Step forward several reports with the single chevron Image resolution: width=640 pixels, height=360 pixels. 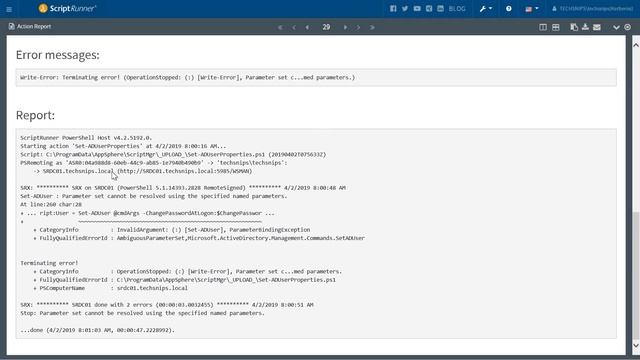click(x=358, y=27)
